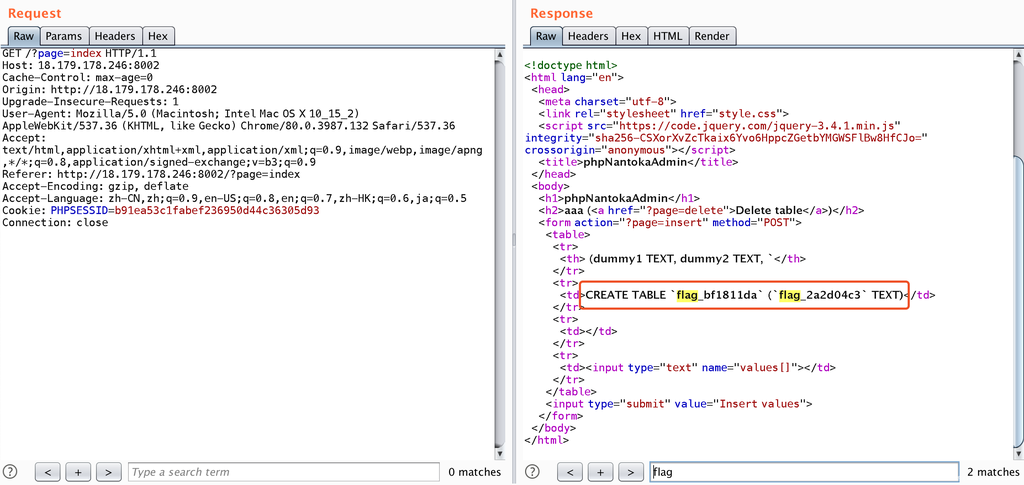
Task: Select Hex tab in Request panel
Action: tap(158, 36)
